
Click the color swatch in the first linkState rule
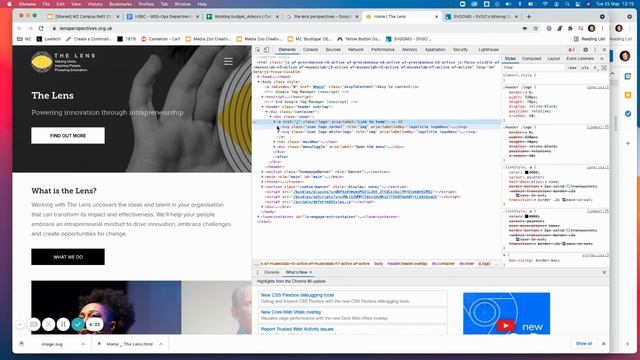527,172
